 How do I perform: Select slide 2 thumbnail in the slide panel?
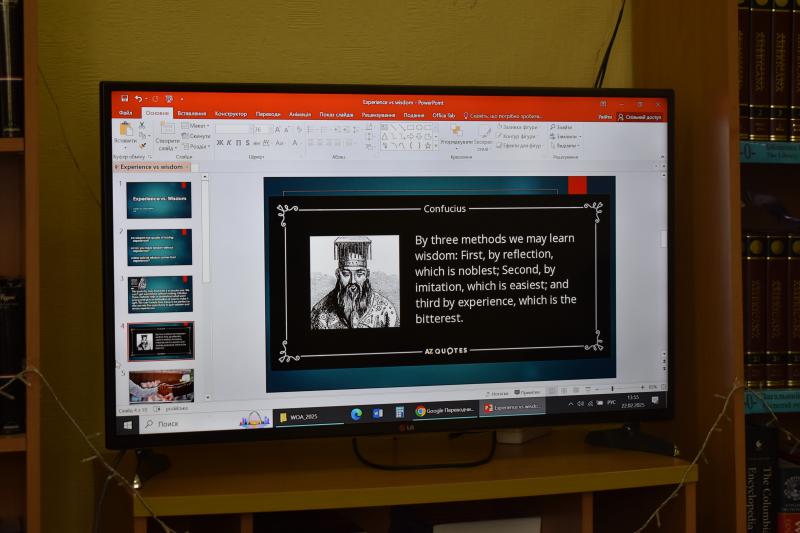tap(159, 247)
